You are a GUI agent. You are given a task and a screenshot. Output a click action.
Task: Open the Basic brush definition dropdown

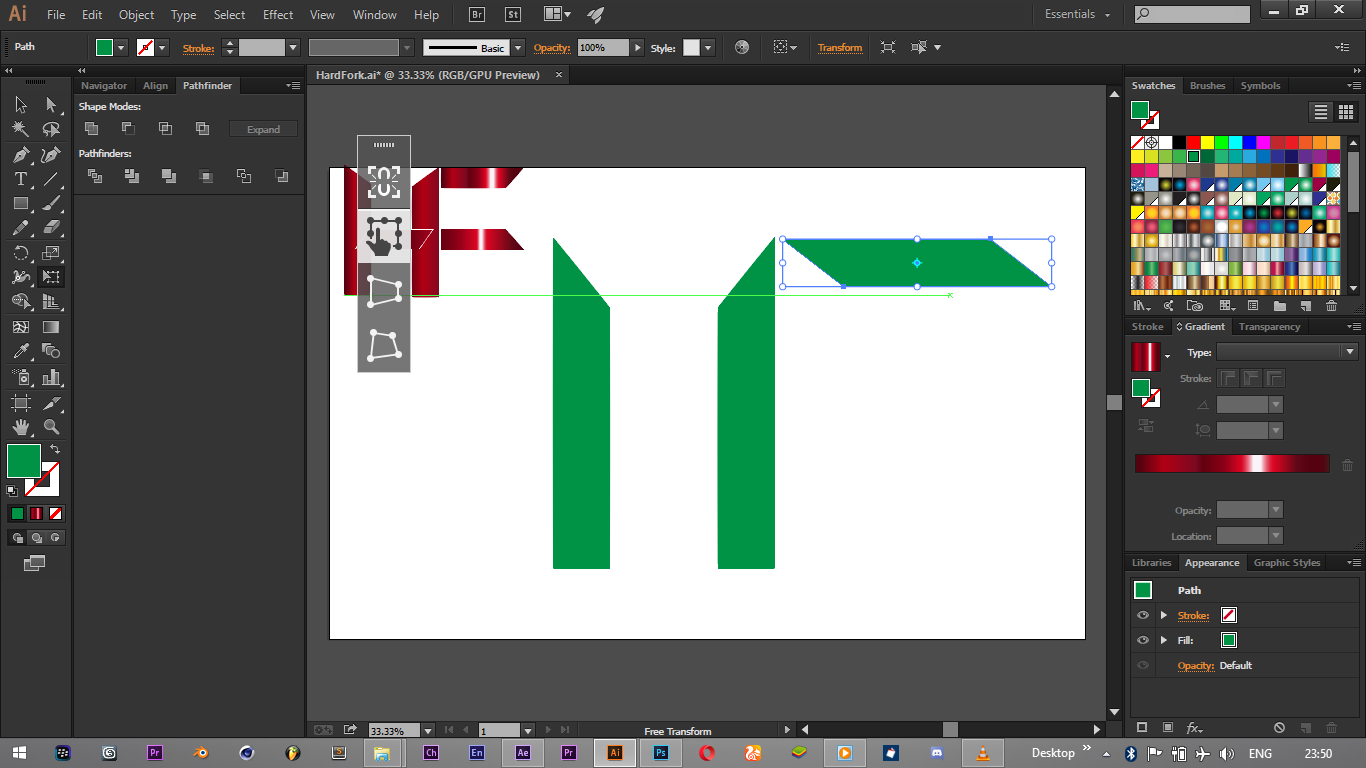(518, 47)
